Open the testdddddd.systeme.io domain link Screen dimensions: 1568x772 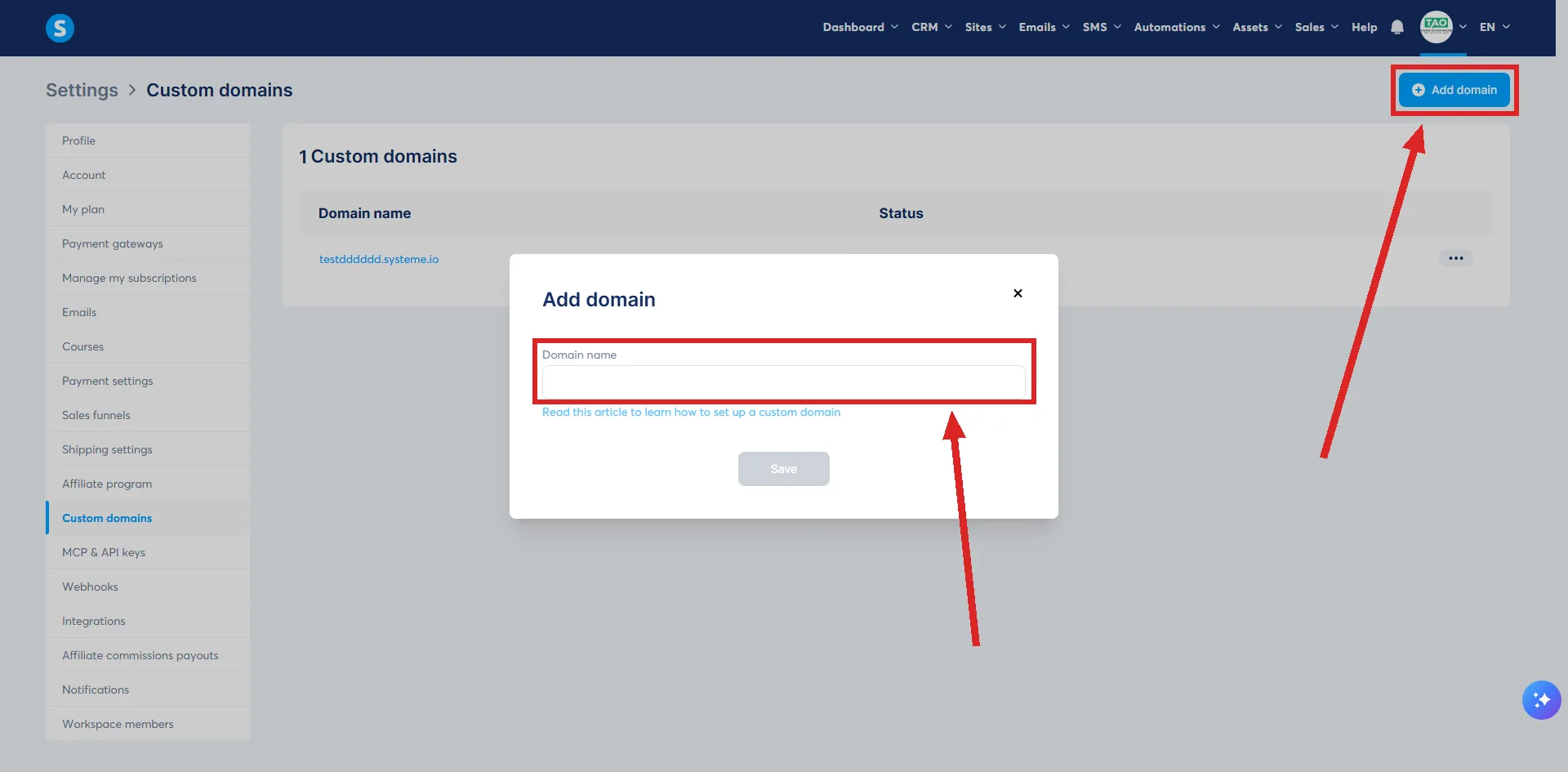point(379,259)
